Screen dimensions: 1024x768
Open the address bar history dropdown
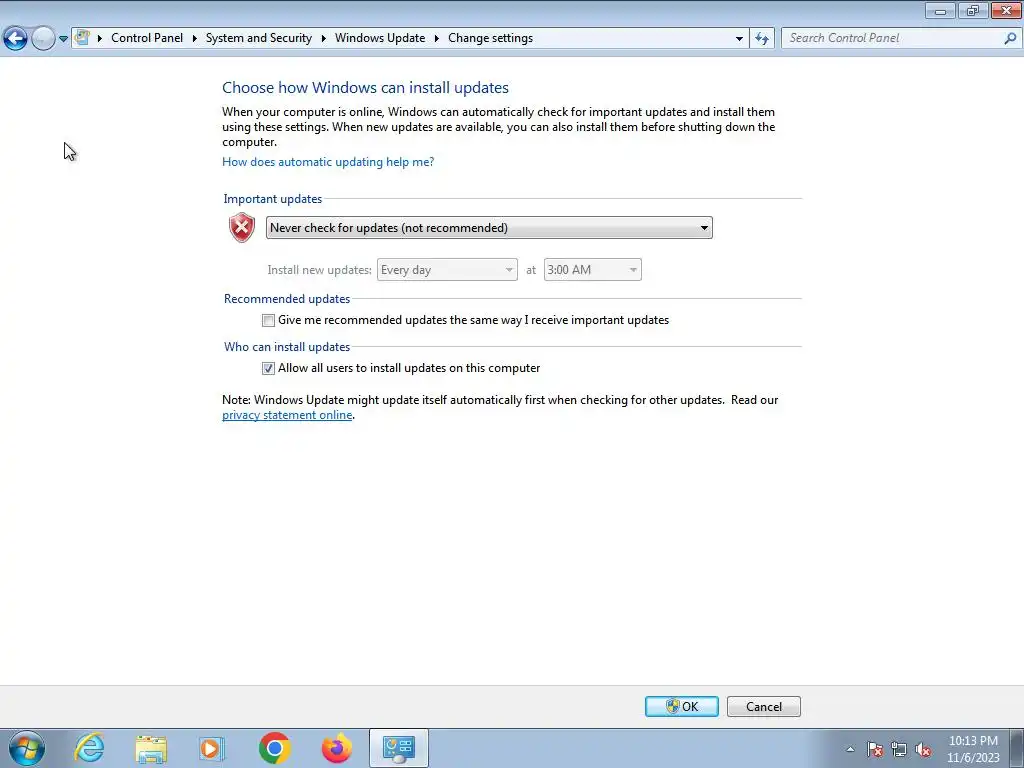739,39
